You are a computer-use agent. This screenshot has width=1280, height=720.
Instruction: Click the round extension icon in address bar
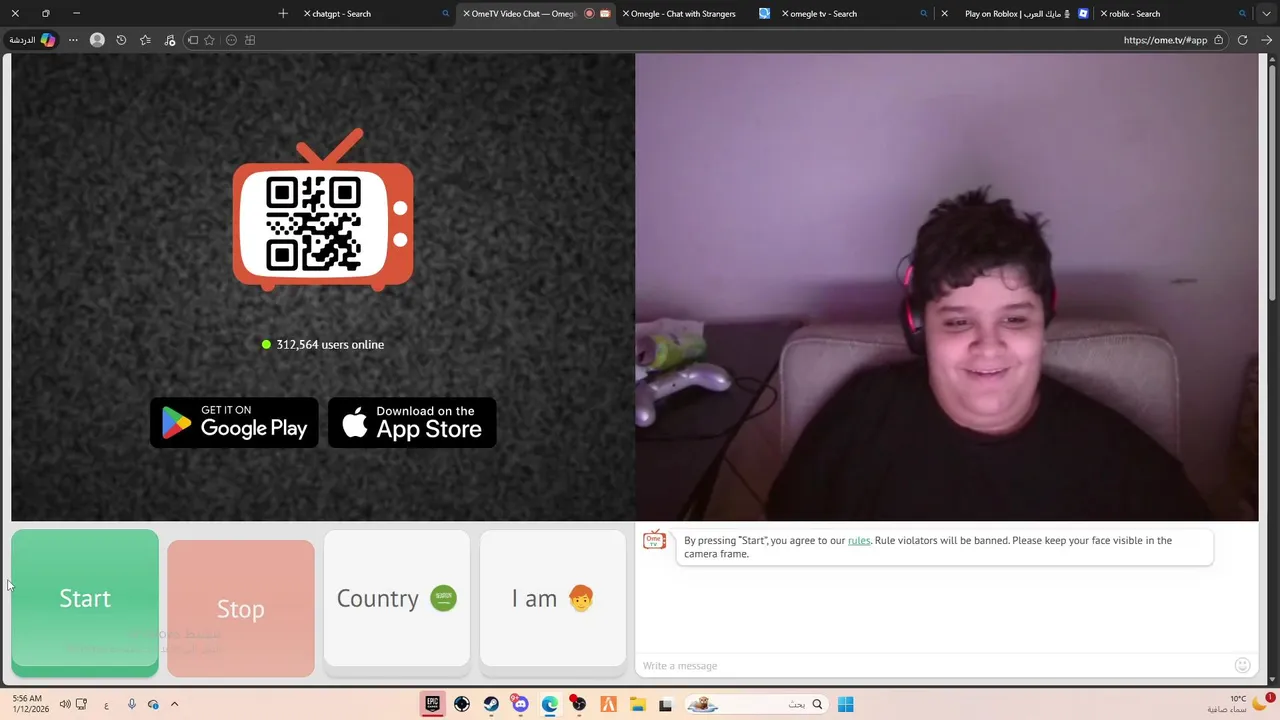(231, 40)
